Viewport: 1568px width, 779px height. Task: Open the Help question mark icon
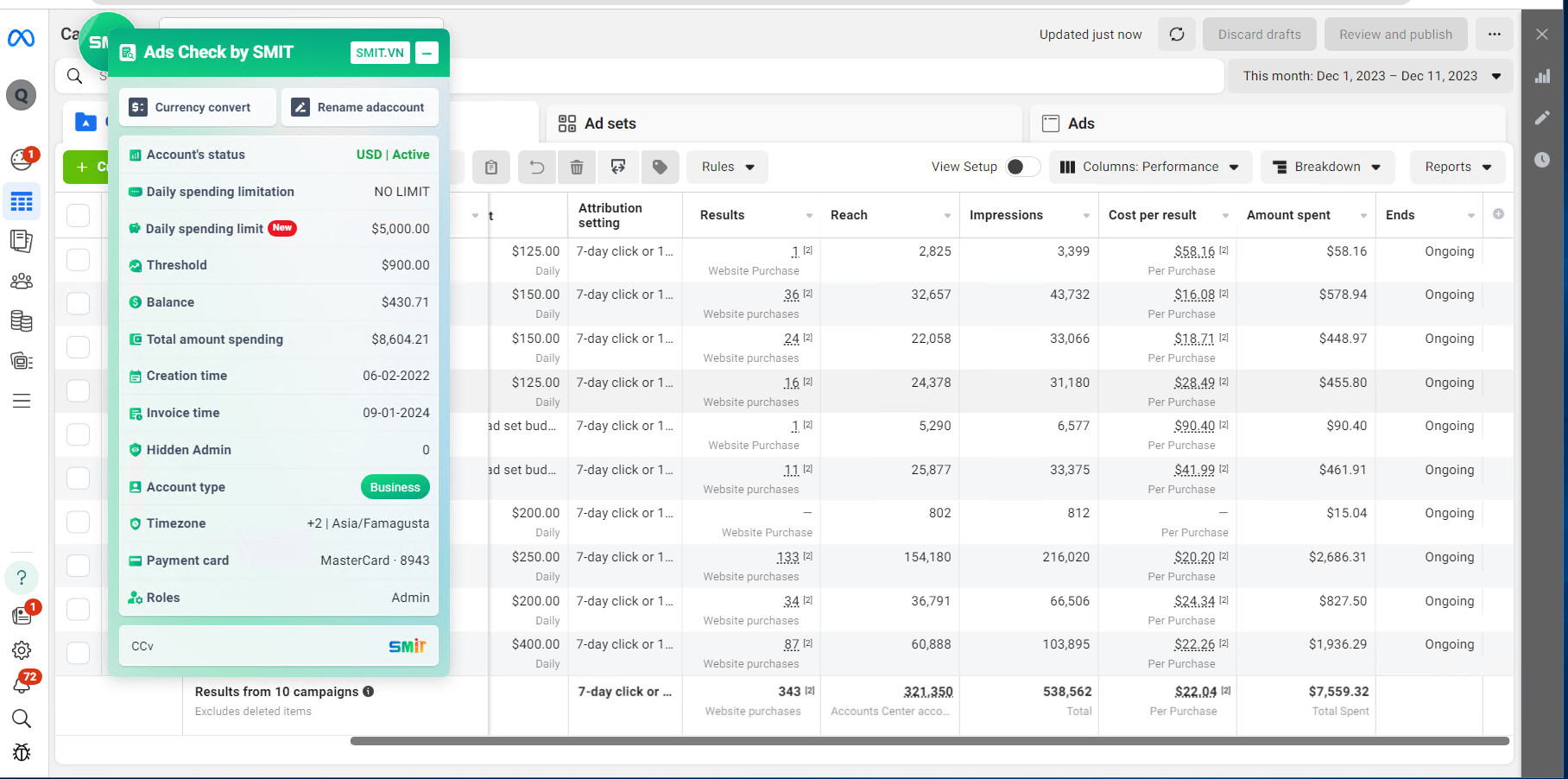(22, 578)
